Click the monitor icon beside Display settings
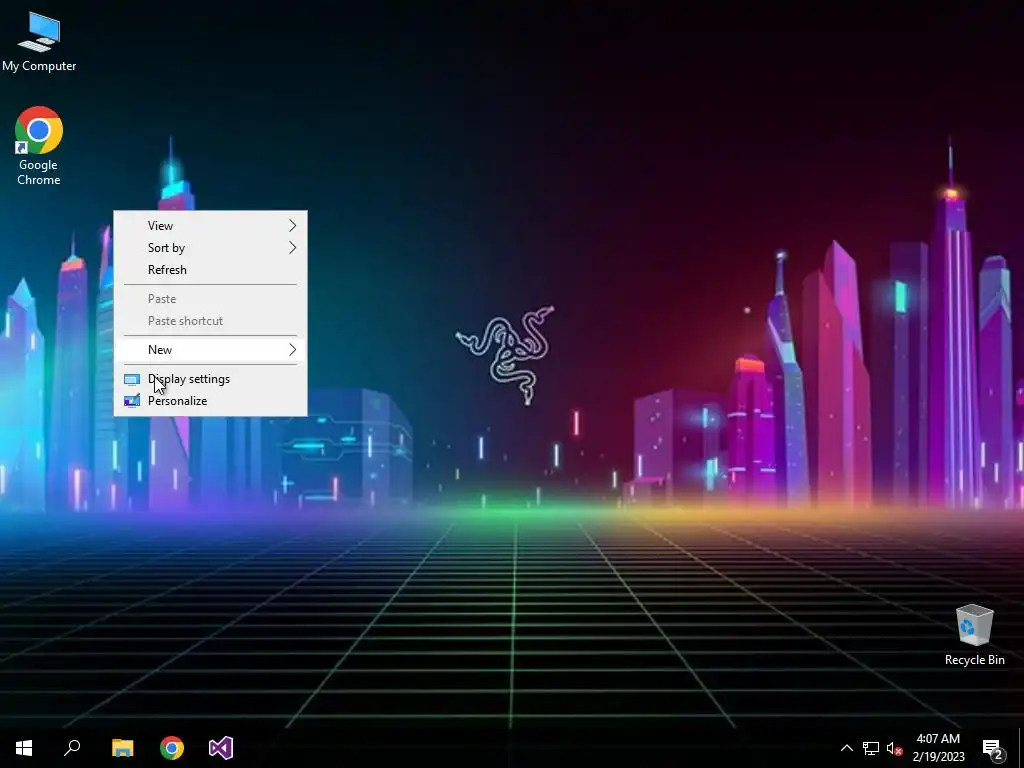 132,379
